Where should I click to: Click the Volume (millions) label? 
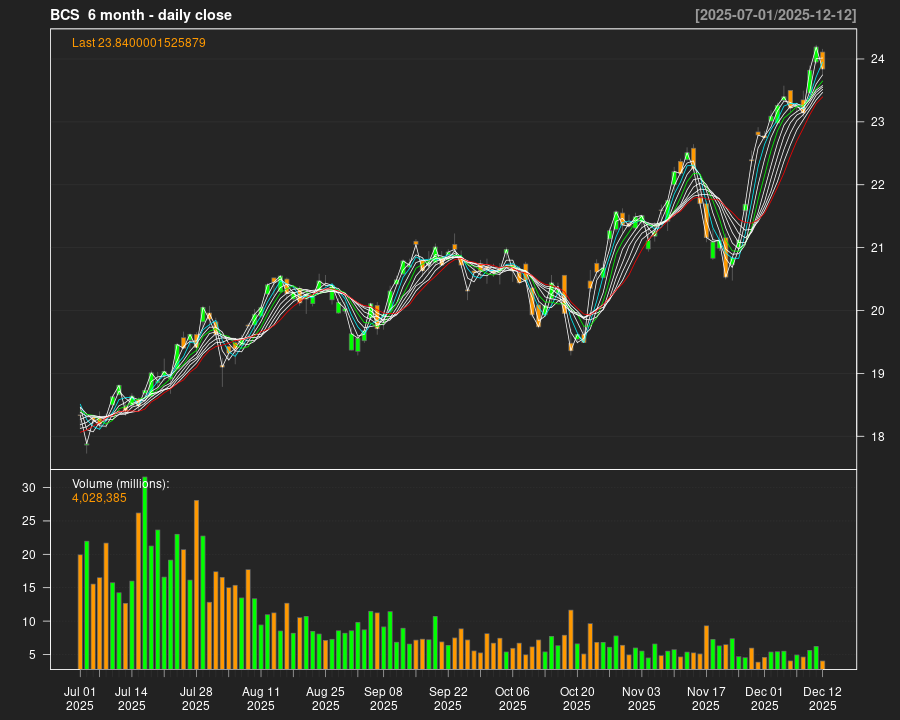point(121,484)
